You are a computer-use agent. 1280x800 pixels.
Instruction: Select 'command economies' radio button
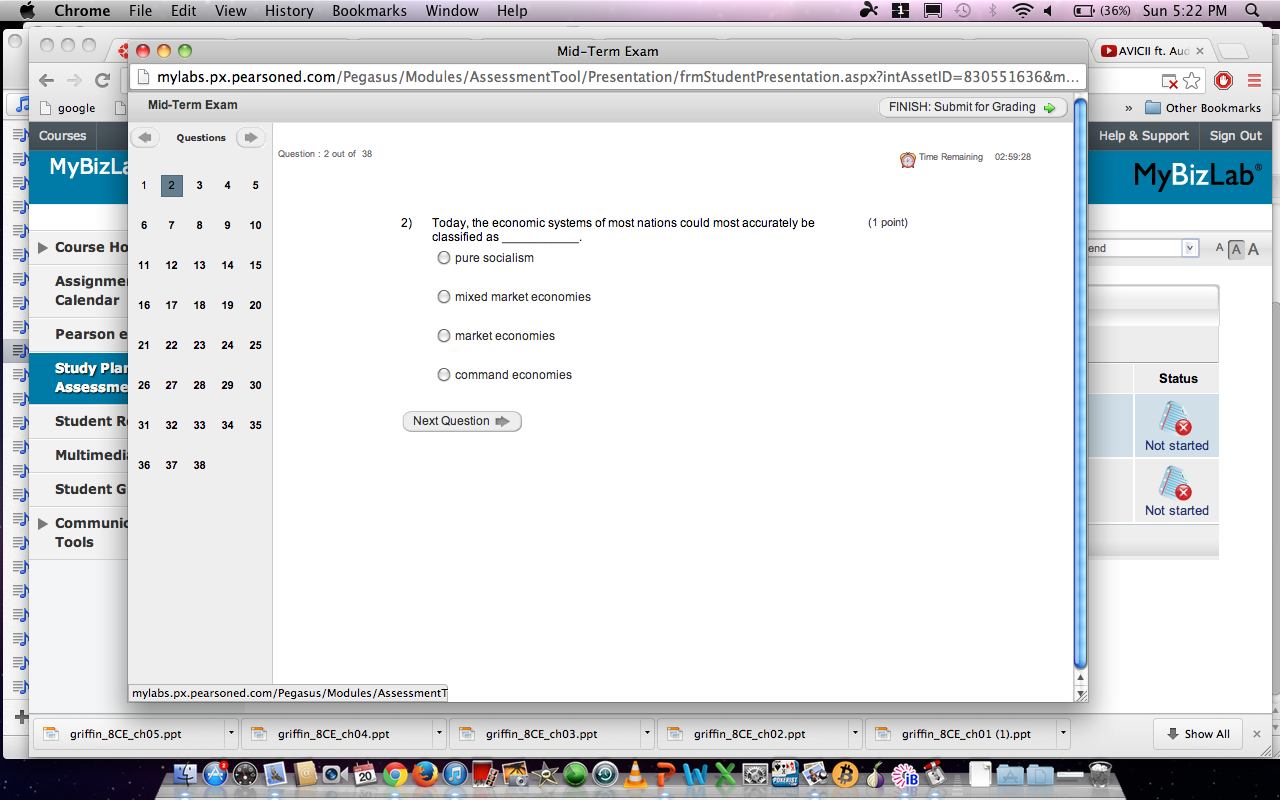click(444, 375)
